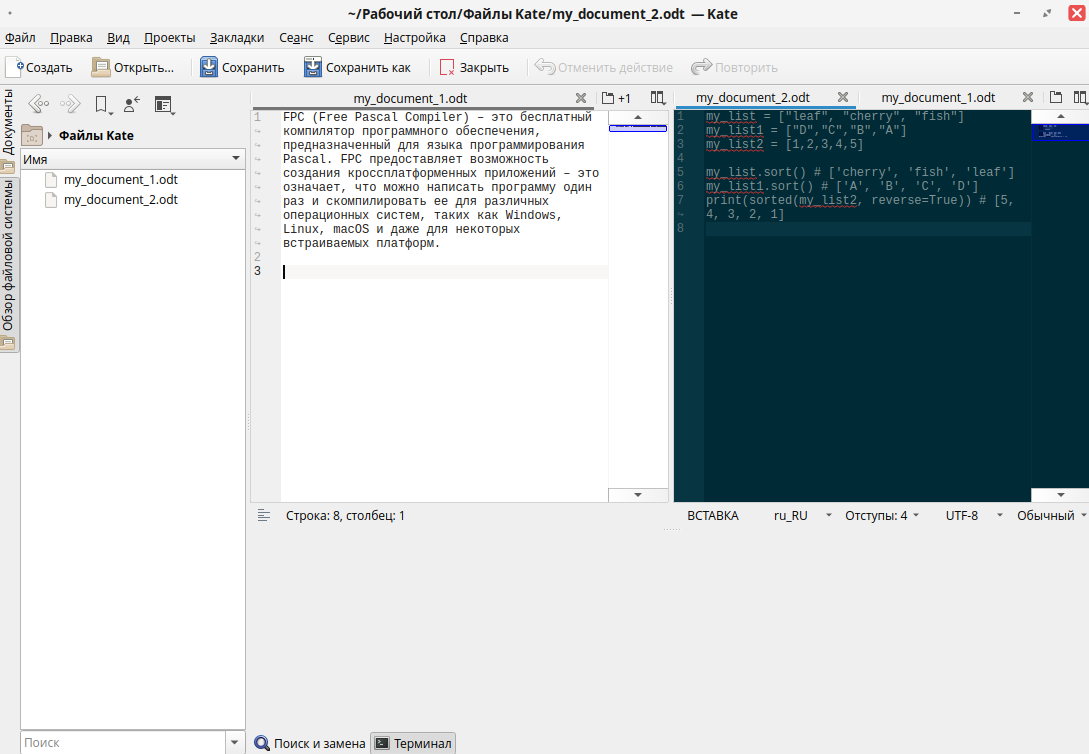Expand the Имя sort column dropdown
The image size is (1089, 754).
(236, 159)
